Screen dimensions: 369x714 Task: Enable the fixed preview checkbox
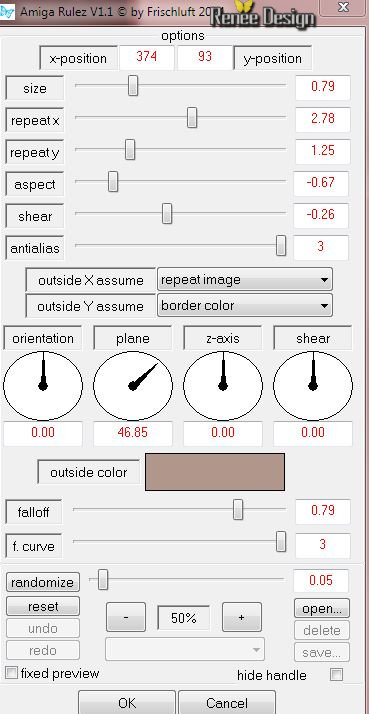coord(11,673)
